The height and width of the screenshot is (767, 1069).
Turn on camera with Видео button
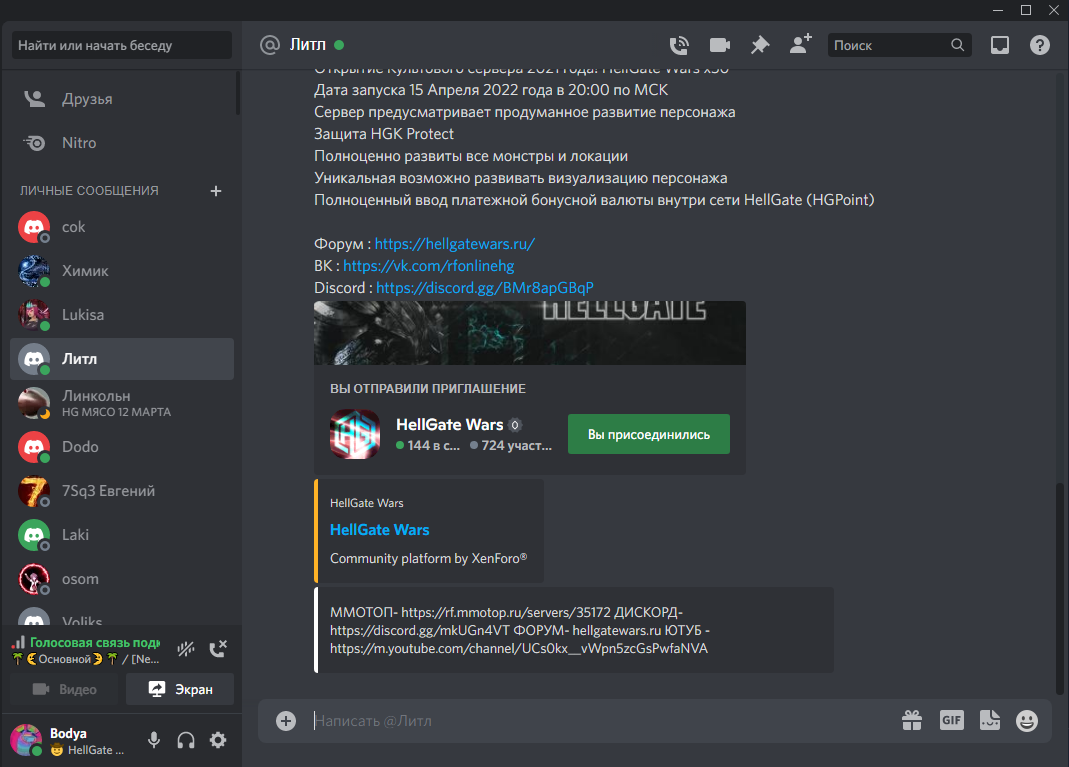[64, 689]
